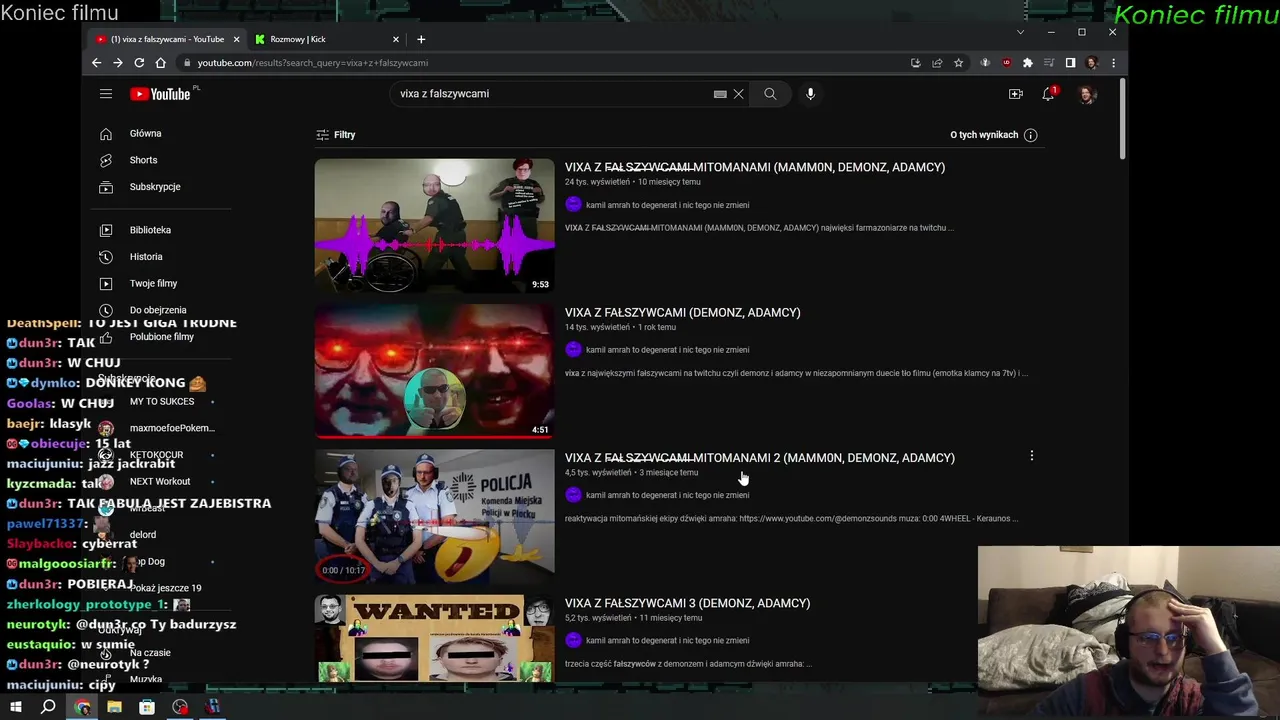Open File Explorer from taskbar
Screen dimensions: 1280x720
(114, 707)
